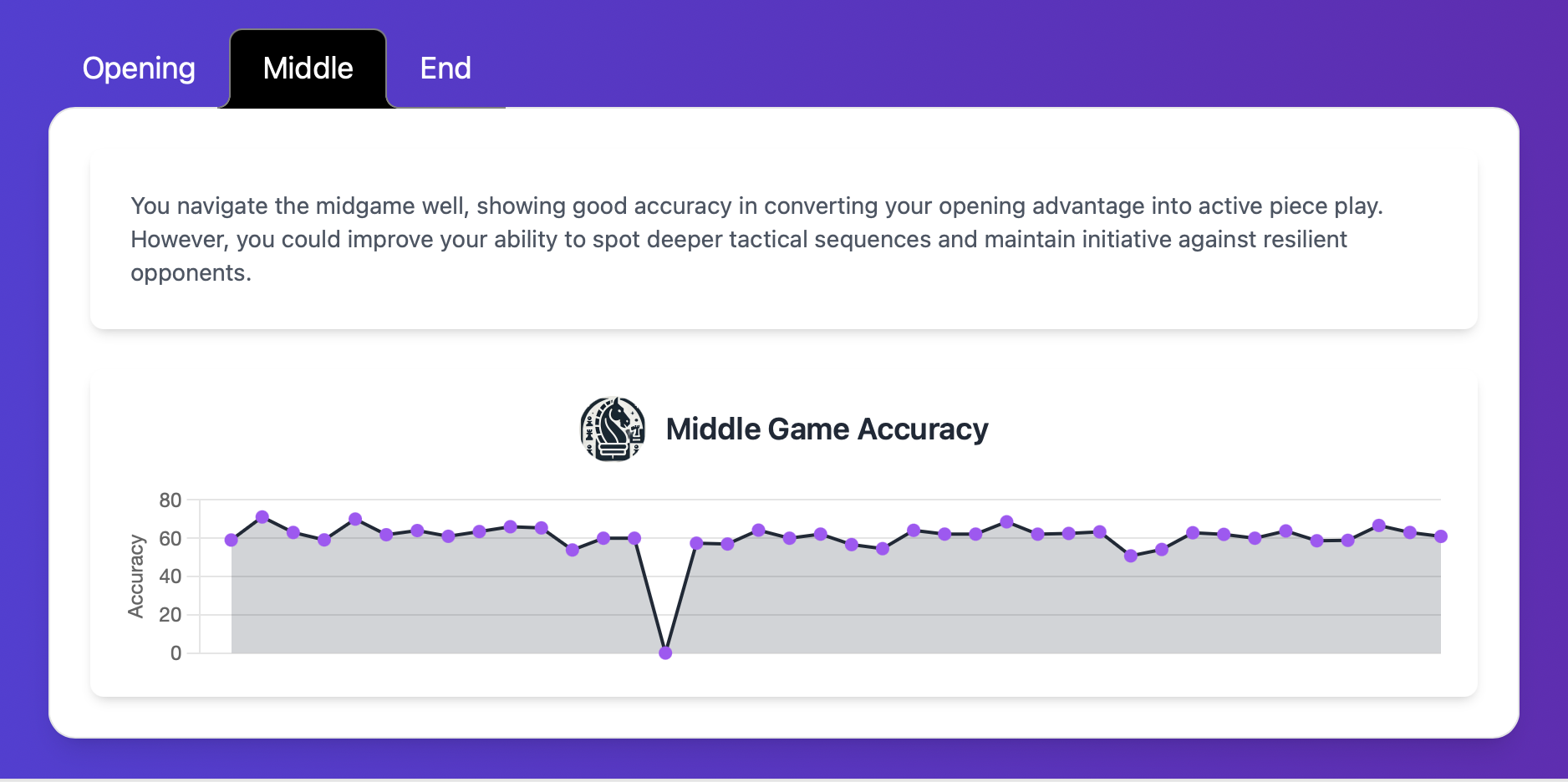Click the 40 label on the y-axis
This screenshot has width=1568, height=782.
170,576
